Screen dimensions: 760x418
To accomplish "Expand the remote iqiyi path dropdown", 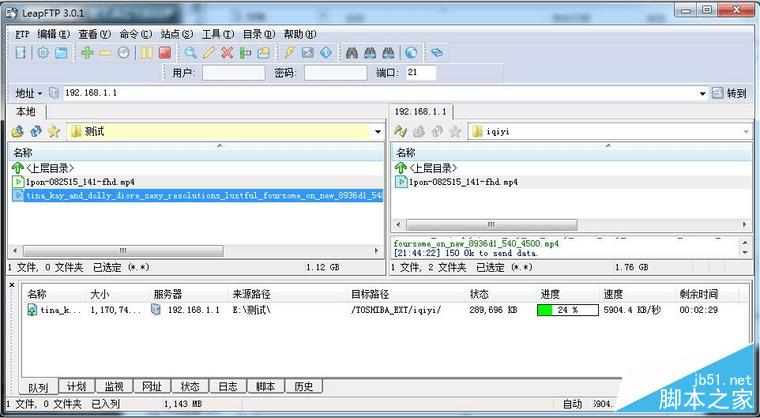I will point(746,131).
